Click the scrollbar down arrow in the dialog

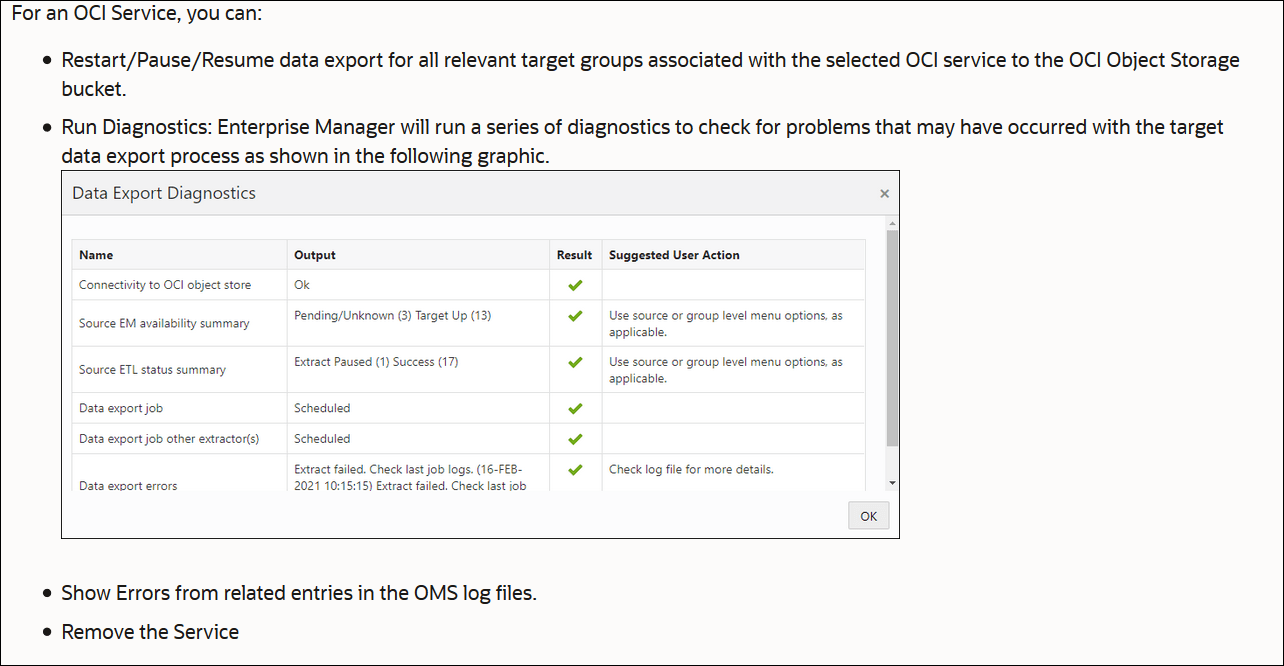[x=892, y=482]
